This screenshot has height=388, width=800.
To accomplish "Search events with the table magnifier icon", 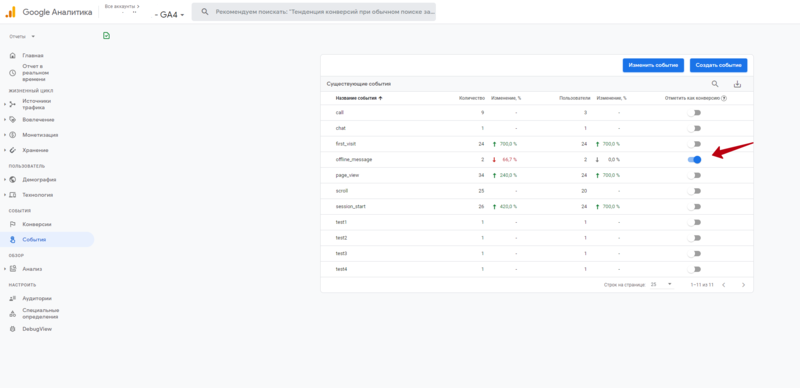I will pyautogui.click(x=715, y=84).
